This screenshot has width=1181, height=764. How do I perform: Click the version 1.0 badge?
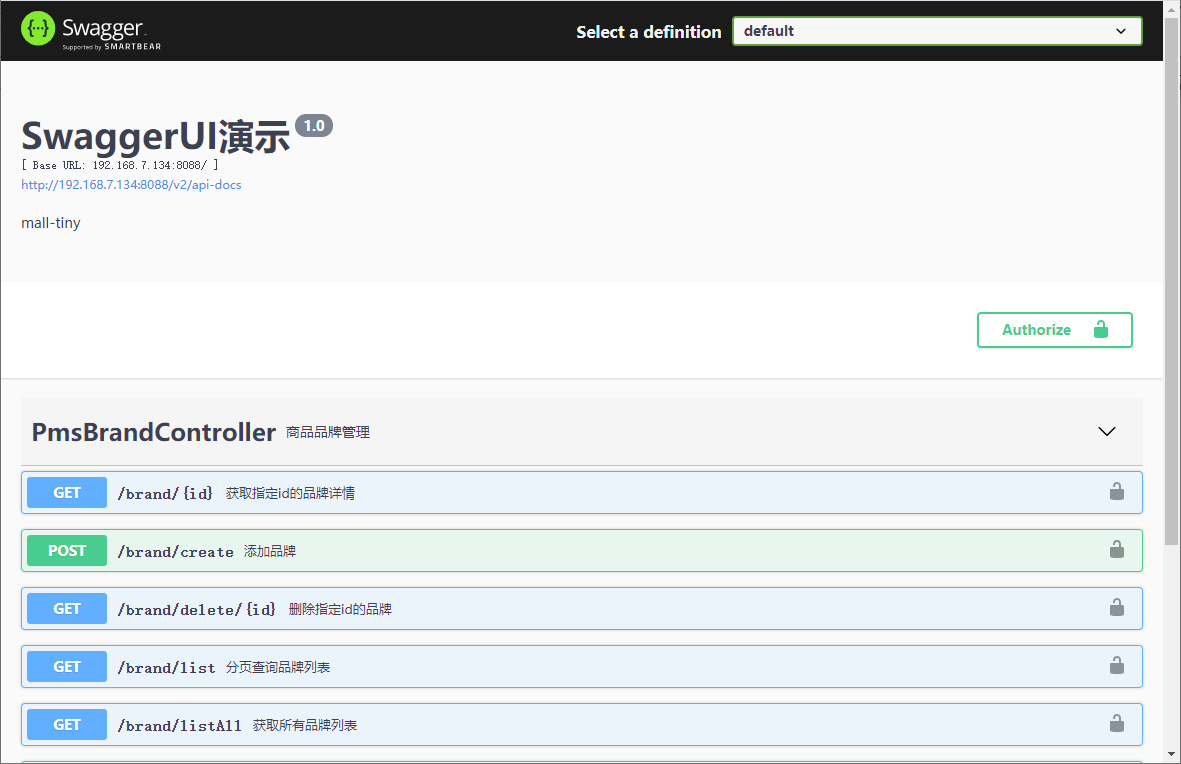314,126
